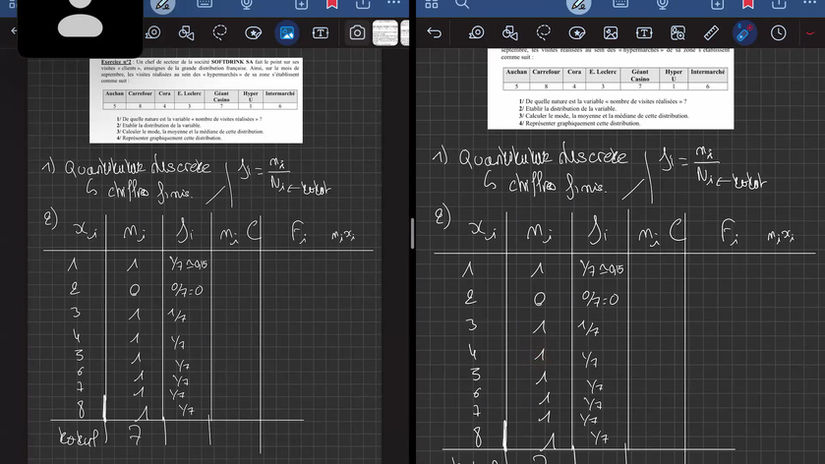Viewport: 825px width, 464px height.
Task: Select pen mode in the left window
Action: click(x=163, y=6)
